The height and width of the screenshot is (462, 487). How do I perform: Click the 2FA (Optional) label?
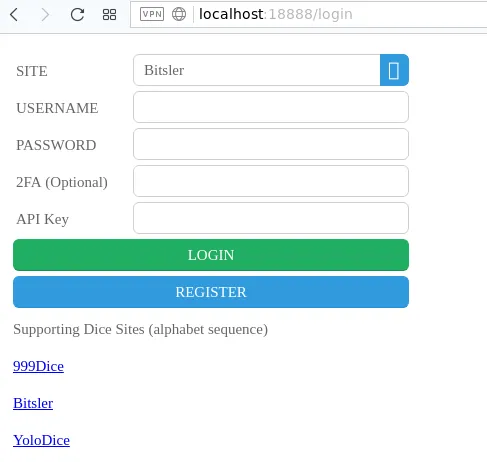(x=62, y=182)
